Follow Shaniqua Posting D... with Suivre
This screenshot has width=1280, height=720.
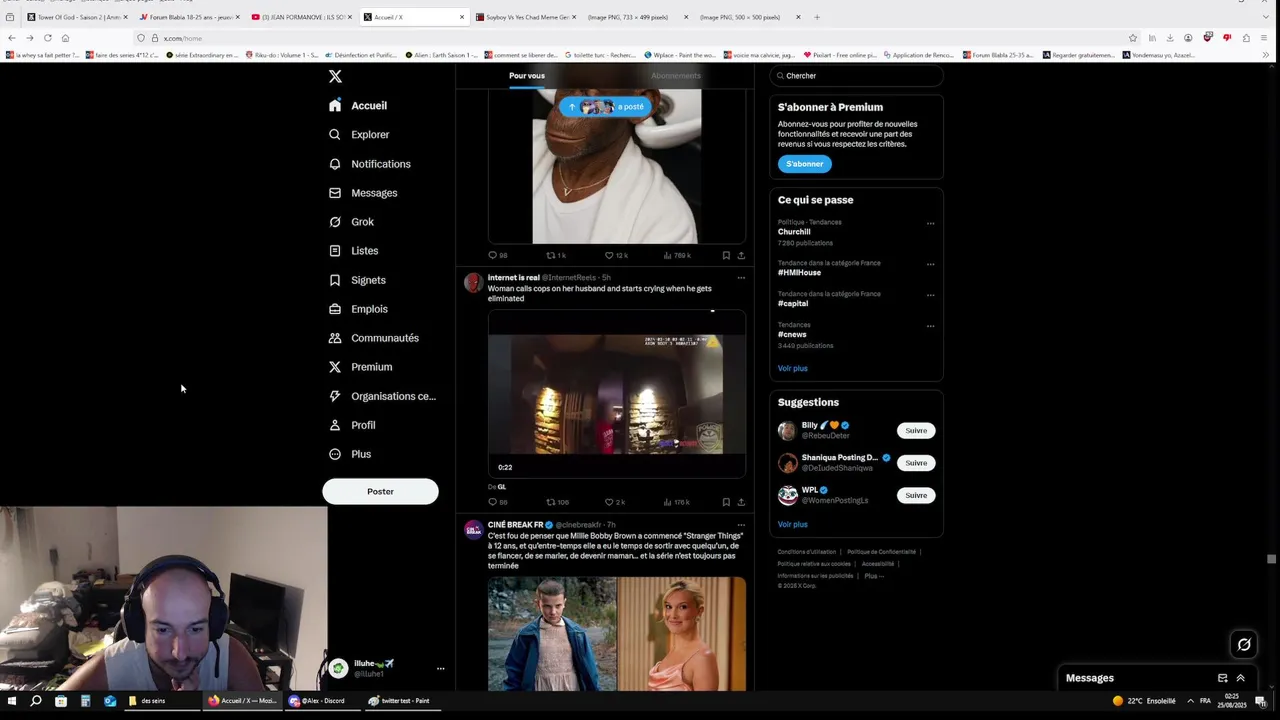(x=916, y=463)
